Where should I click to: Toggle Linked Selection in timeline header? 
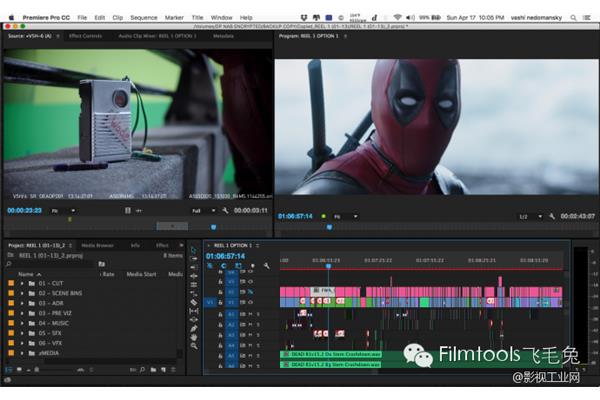pyautogui.click(x=238, y=266)
